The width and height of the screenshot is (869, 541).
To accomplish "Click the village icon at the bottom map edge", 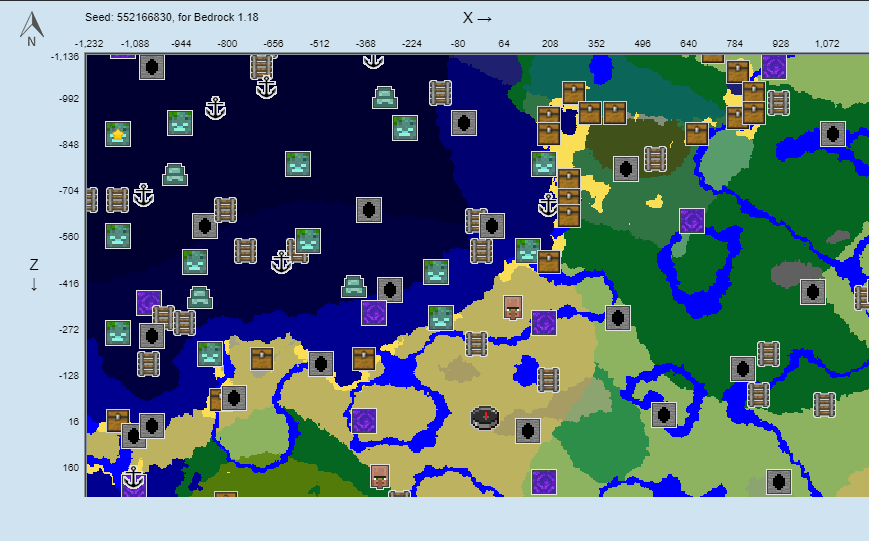I will click(379, 476).
